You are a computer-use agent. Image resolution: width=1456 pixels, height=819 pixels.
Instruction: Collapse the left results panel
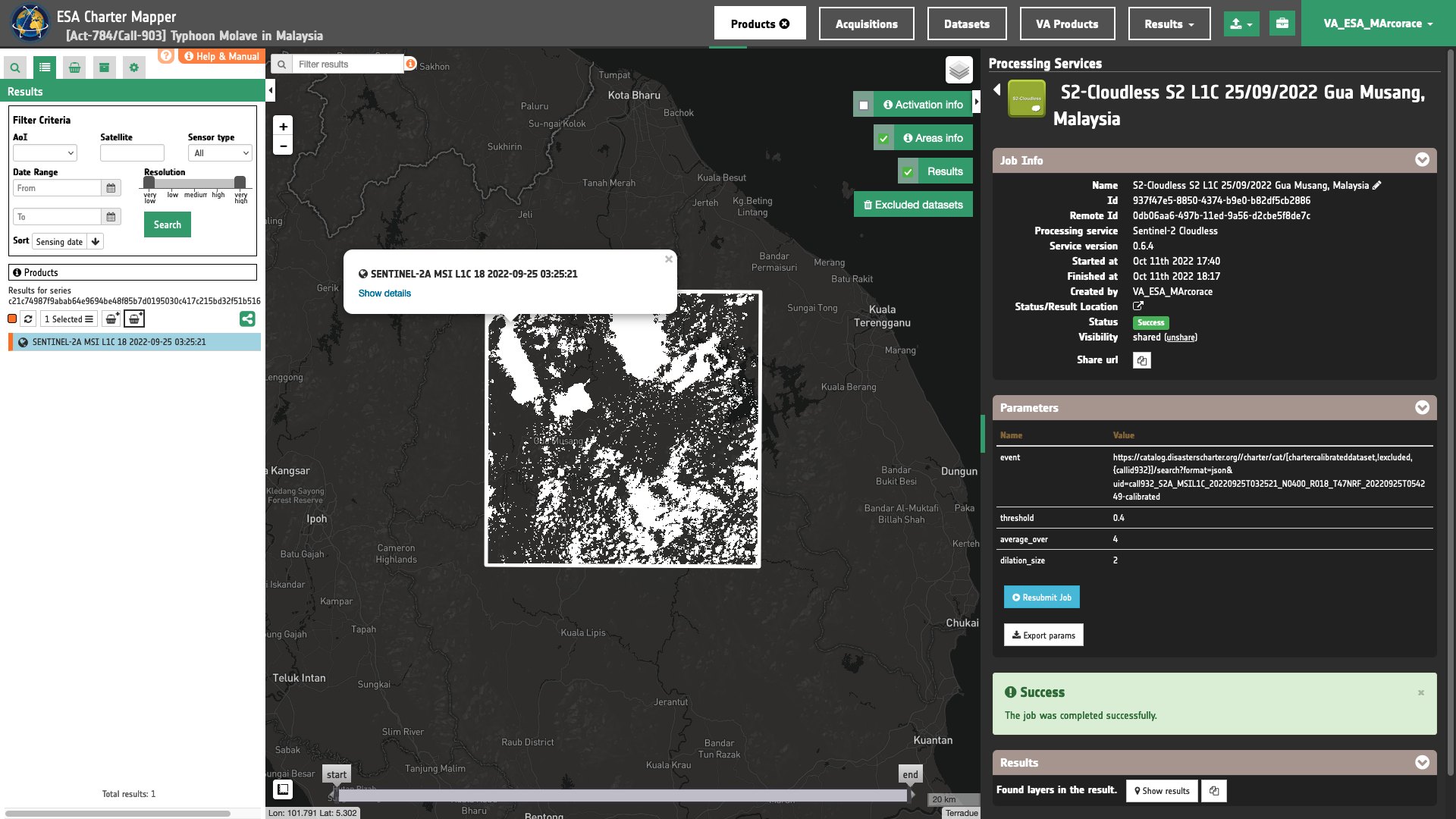271,90
